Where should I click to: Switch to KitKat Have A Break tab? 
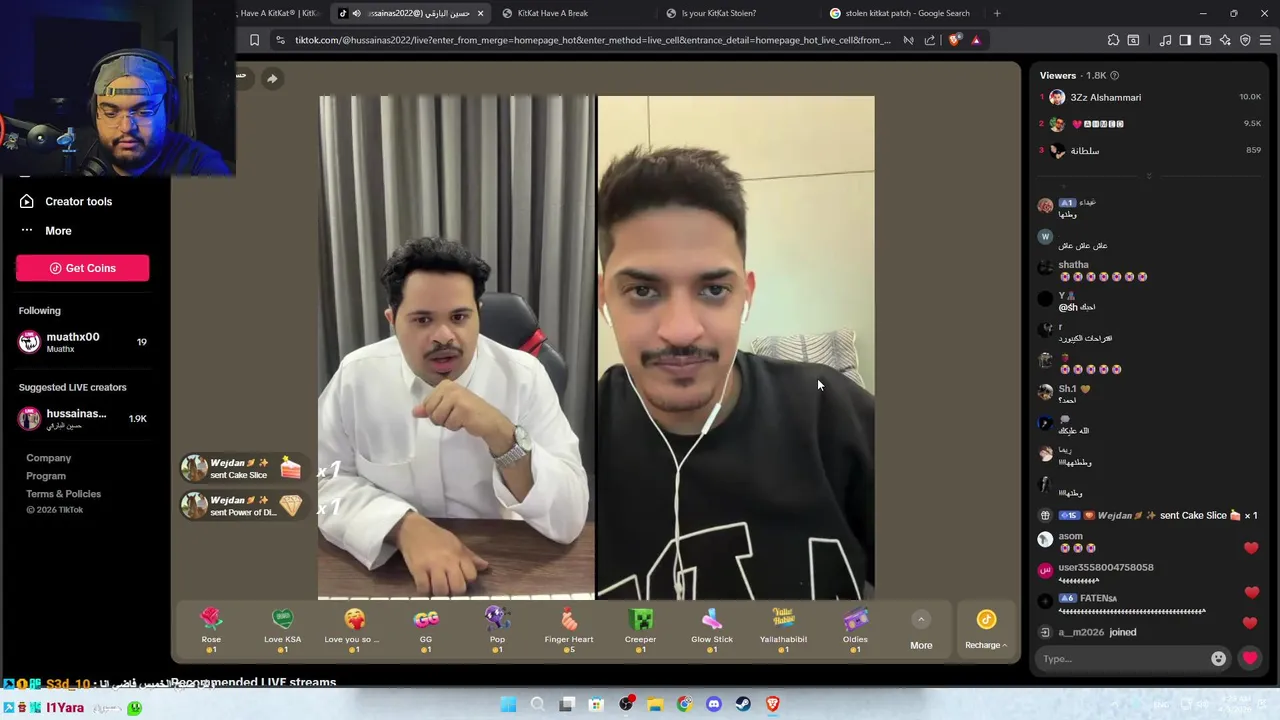(577, 13)
